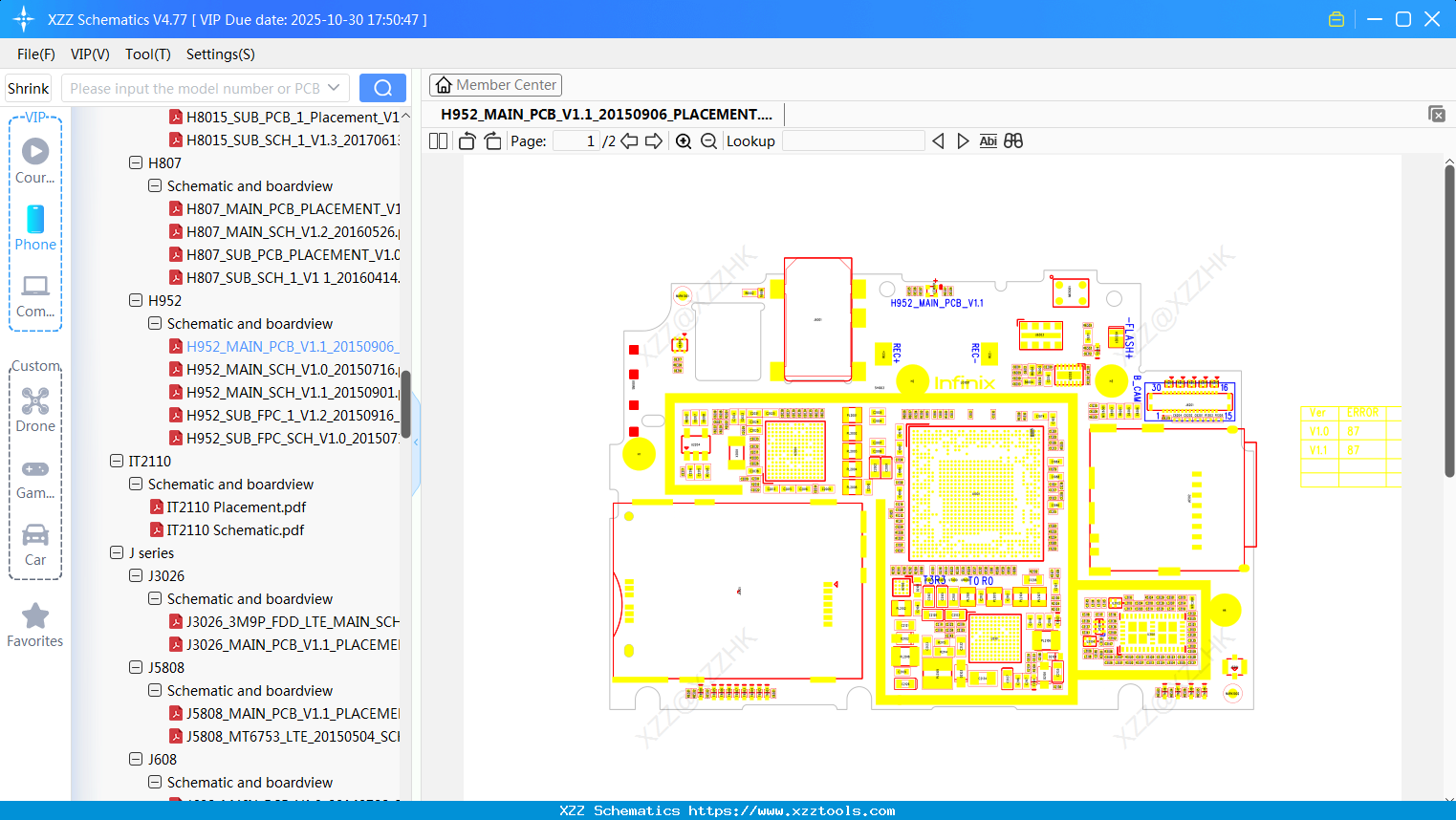1456x820 pixels.
Task: Switch to dual-page view mode
Action: [x=438, y=140]
